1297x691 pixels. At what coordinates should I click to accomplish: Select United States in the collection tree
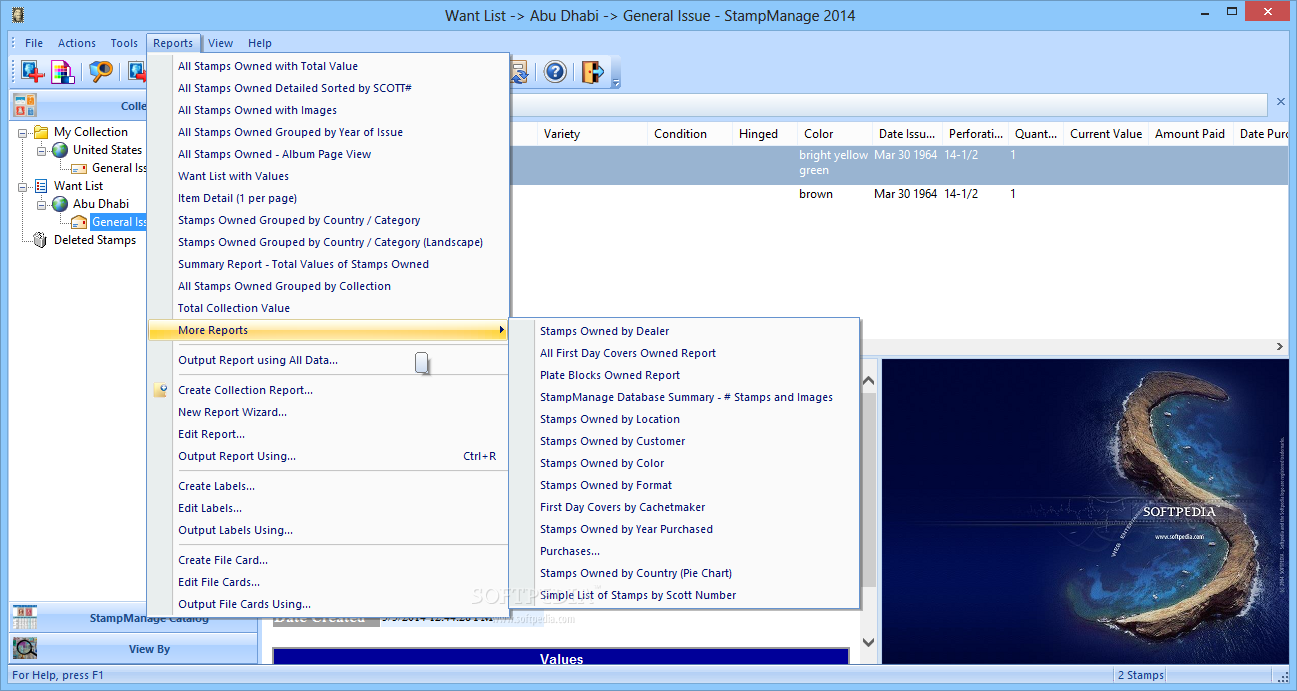(x=107, y=150)
